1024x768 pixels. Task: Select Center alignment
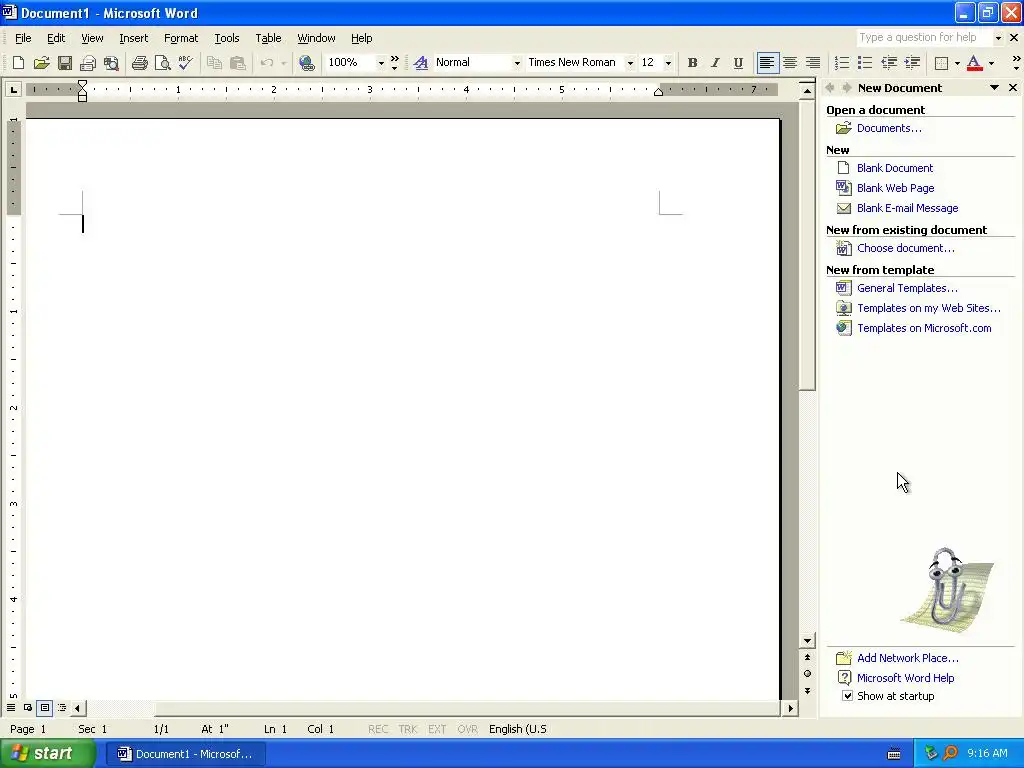pos(790,63)
